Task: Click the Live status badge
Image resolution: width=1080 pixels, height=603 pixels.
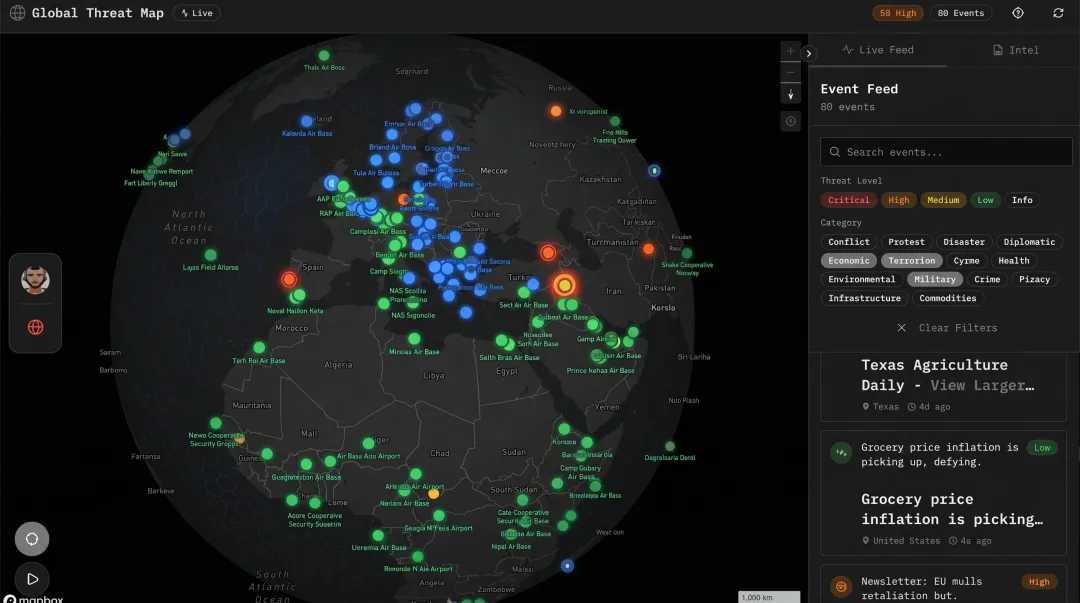Action: [196, 13]
